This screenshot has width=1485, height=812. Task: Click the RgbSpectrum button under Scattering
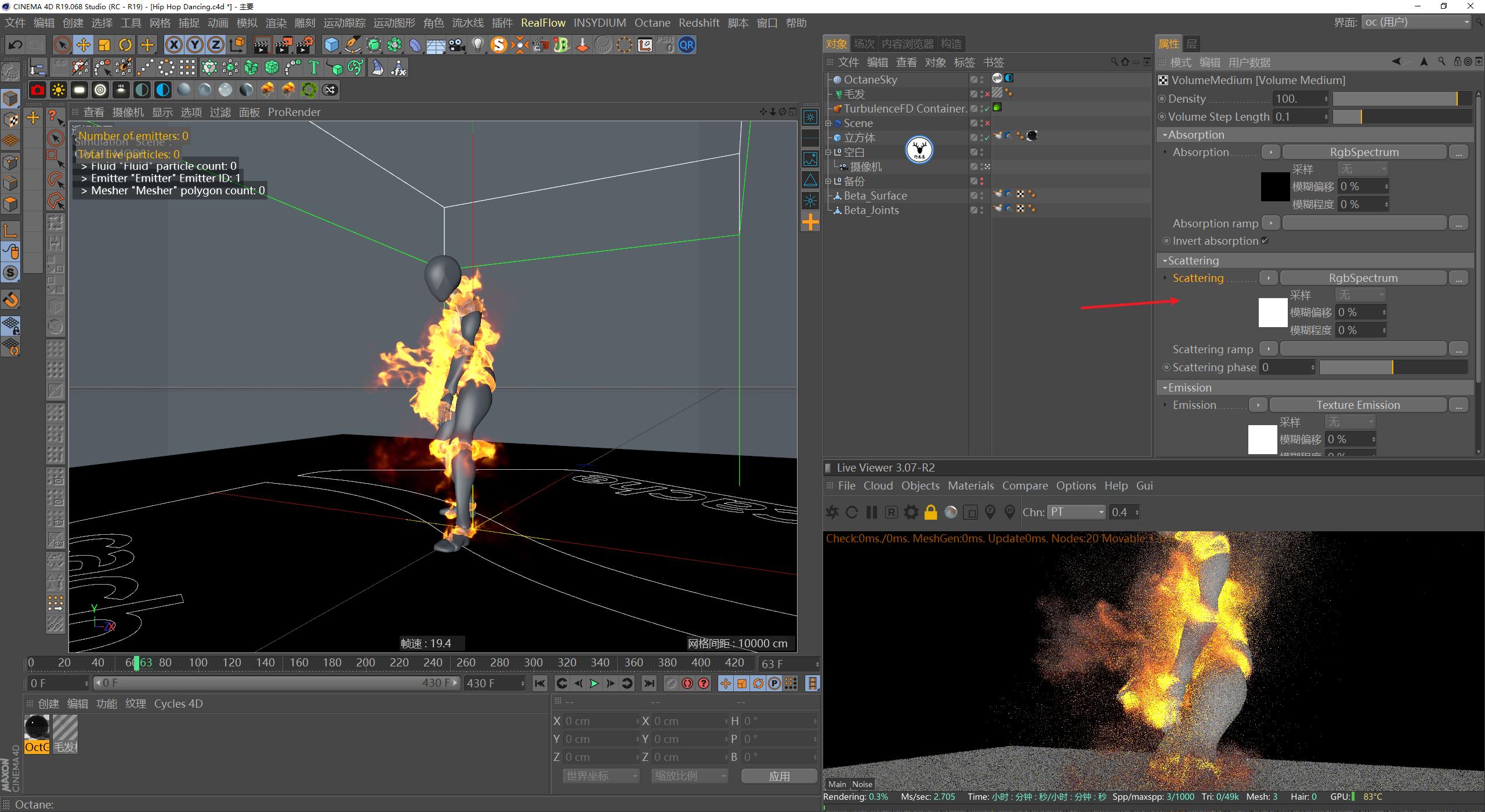[x=1364, y=278]
